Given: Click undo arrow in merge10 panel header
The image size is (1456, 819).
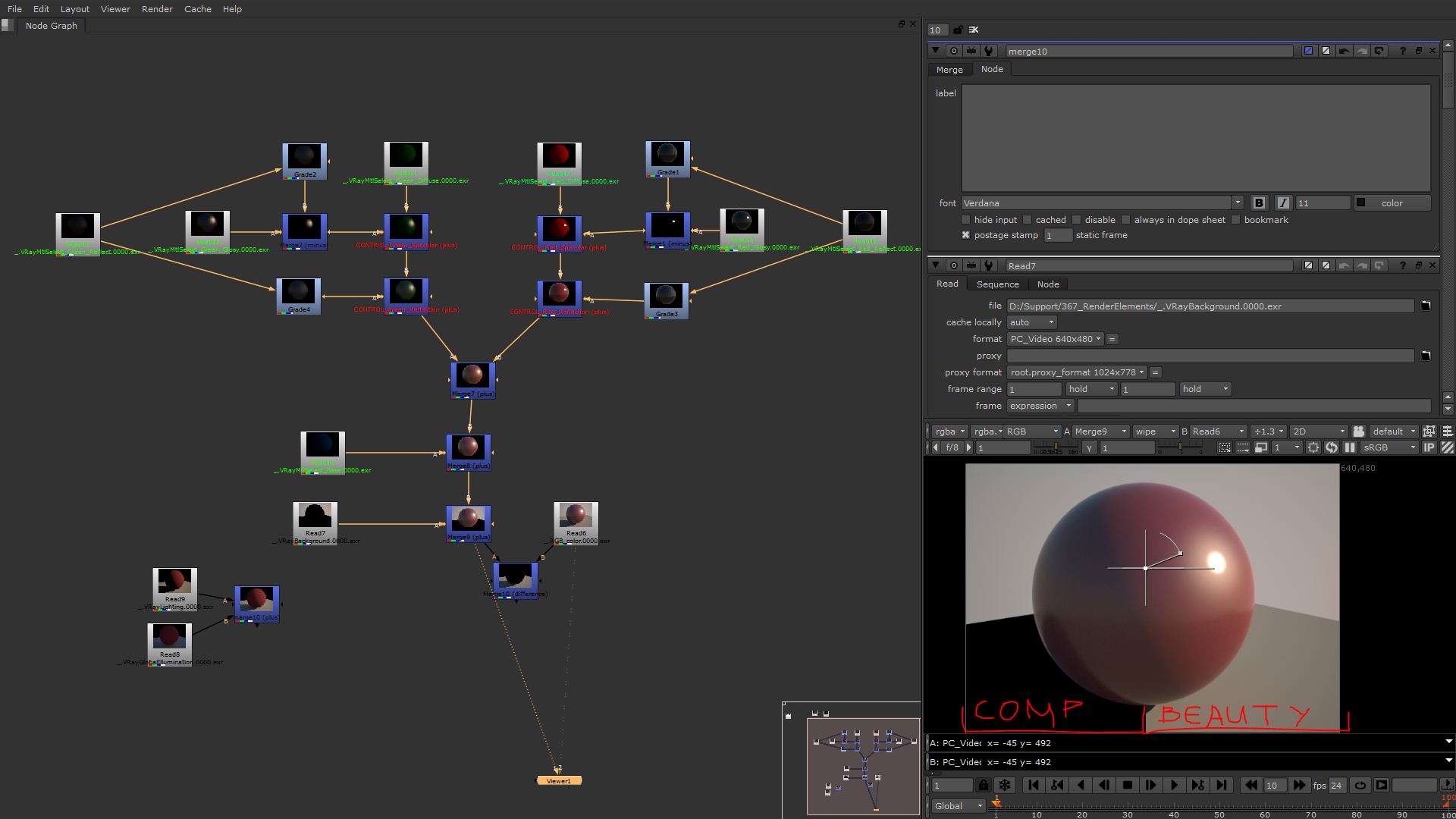Looking at the screenshot, I should click(x=1344, y=51).
